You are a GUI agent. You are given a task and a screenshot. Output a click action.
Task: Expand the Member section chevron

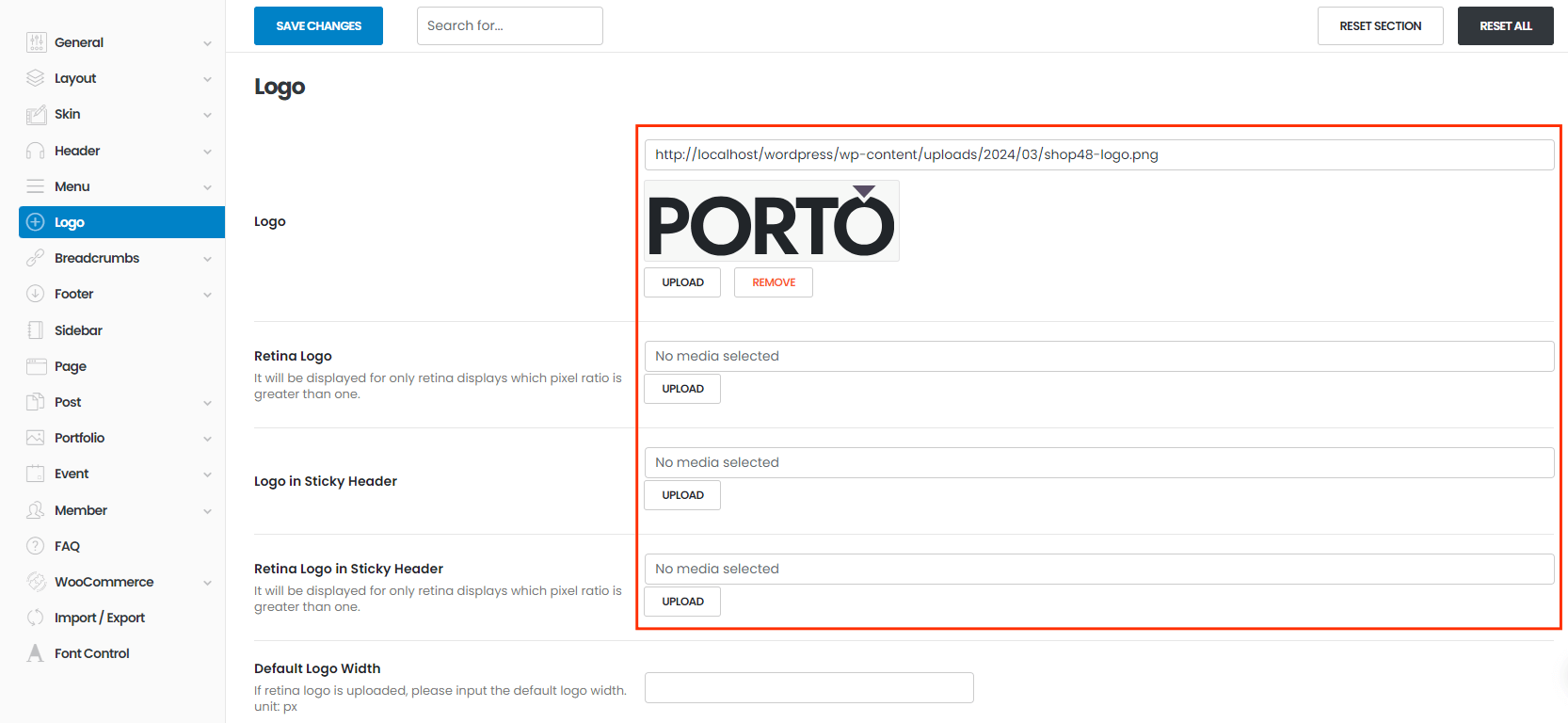click(207, 511)
